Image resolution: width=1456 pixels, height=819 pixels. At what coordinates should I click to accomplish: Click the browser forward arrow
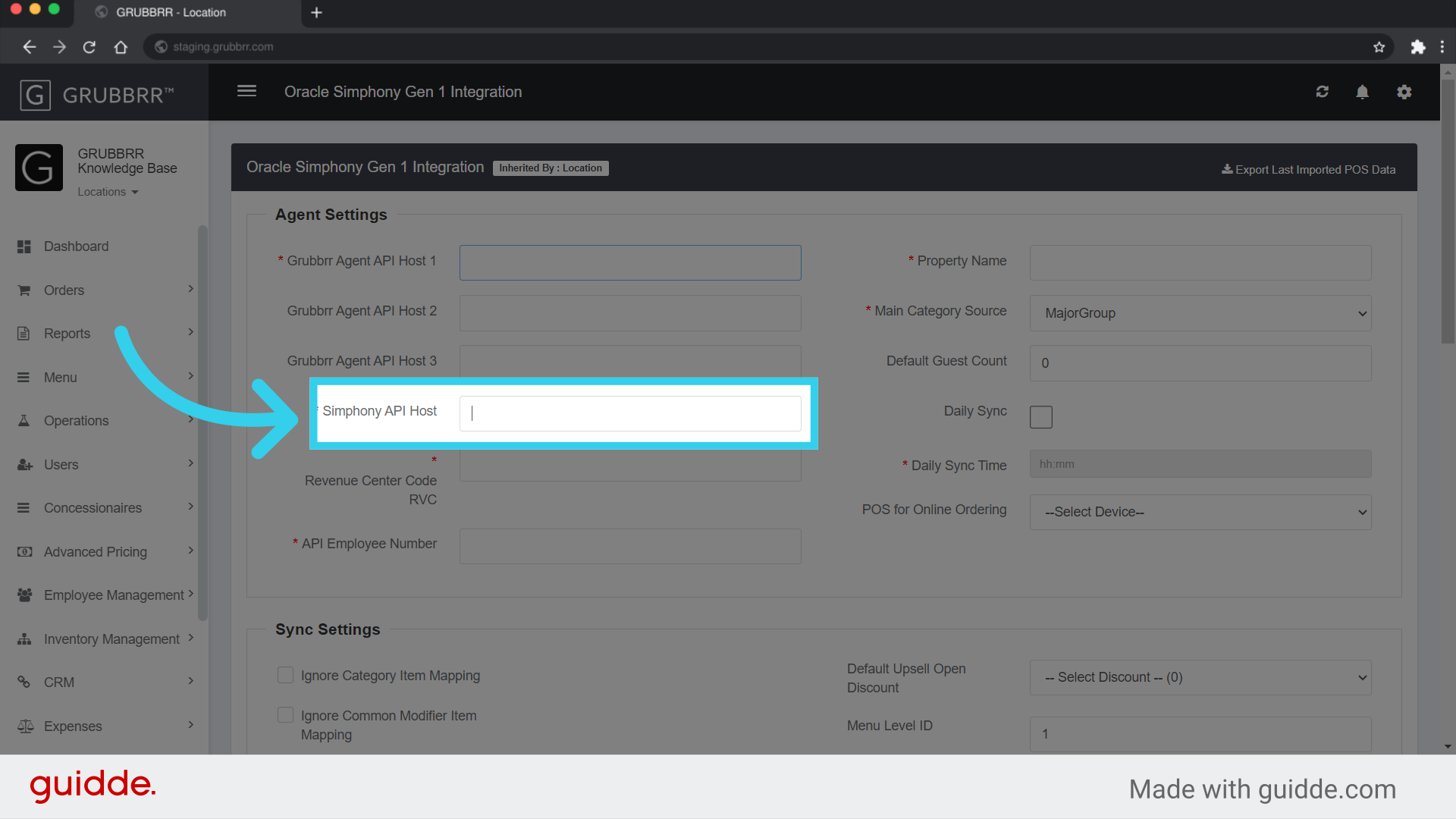(x=59, y=47)
